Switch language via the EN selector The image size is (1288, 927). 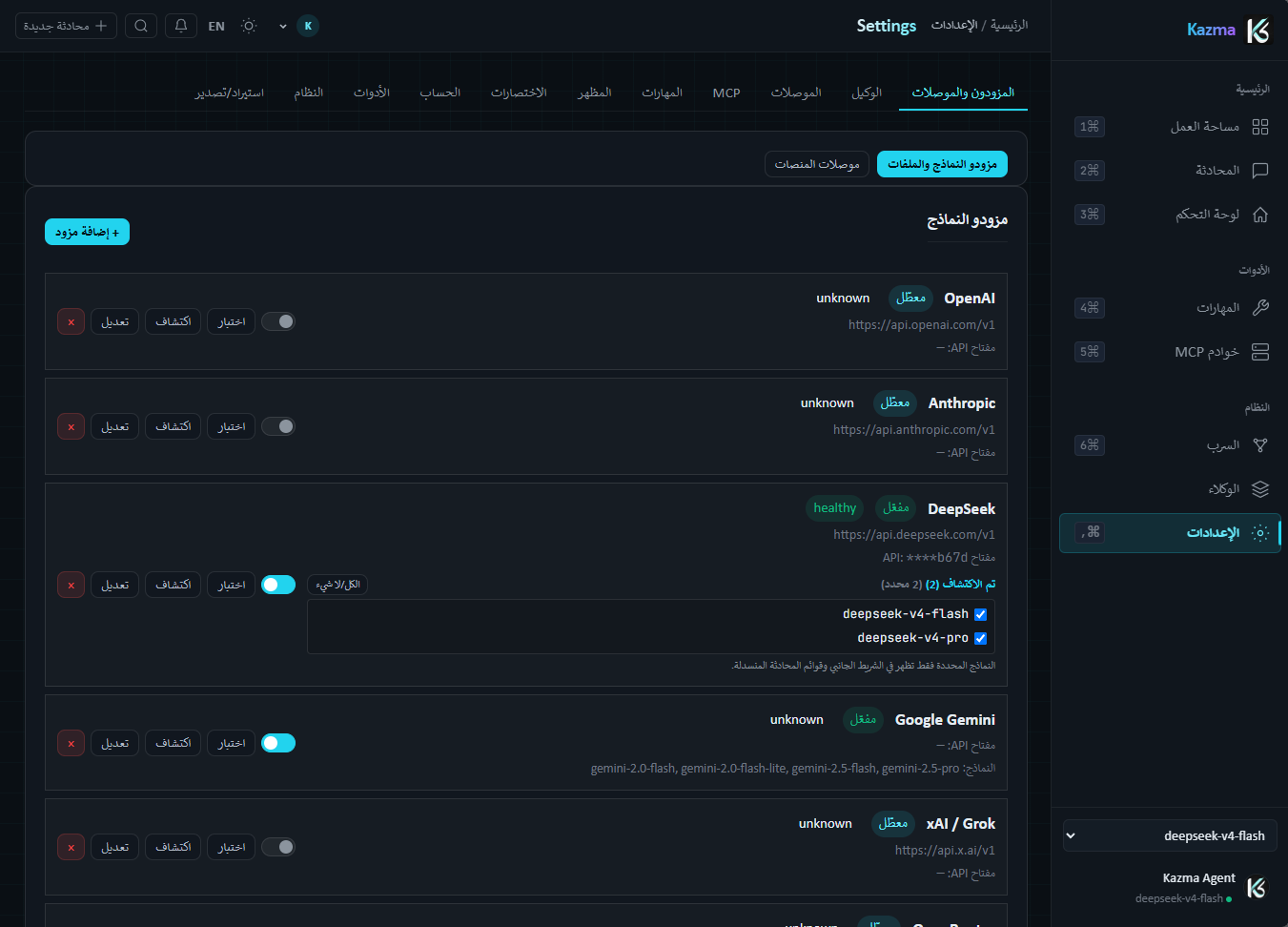click(216, 26)
